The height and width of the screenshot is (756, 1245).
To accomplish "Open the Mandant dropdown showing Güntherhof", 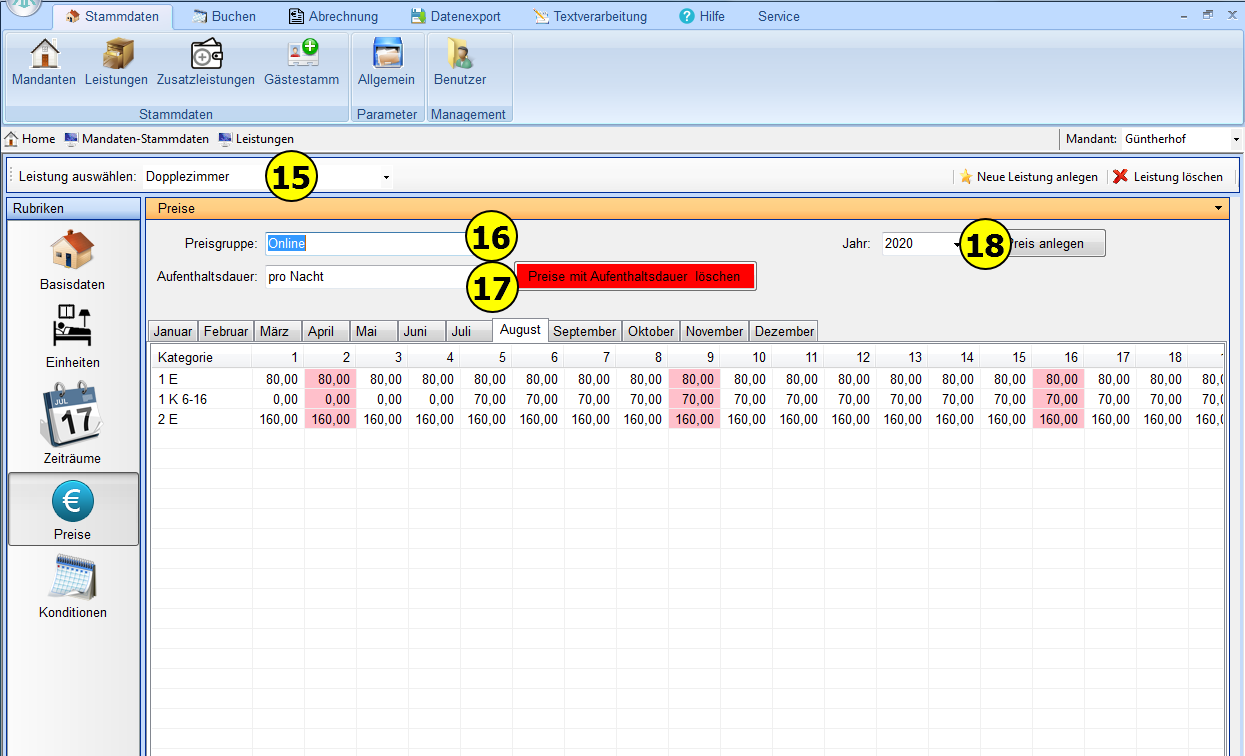I will (x=1236, y=139).
